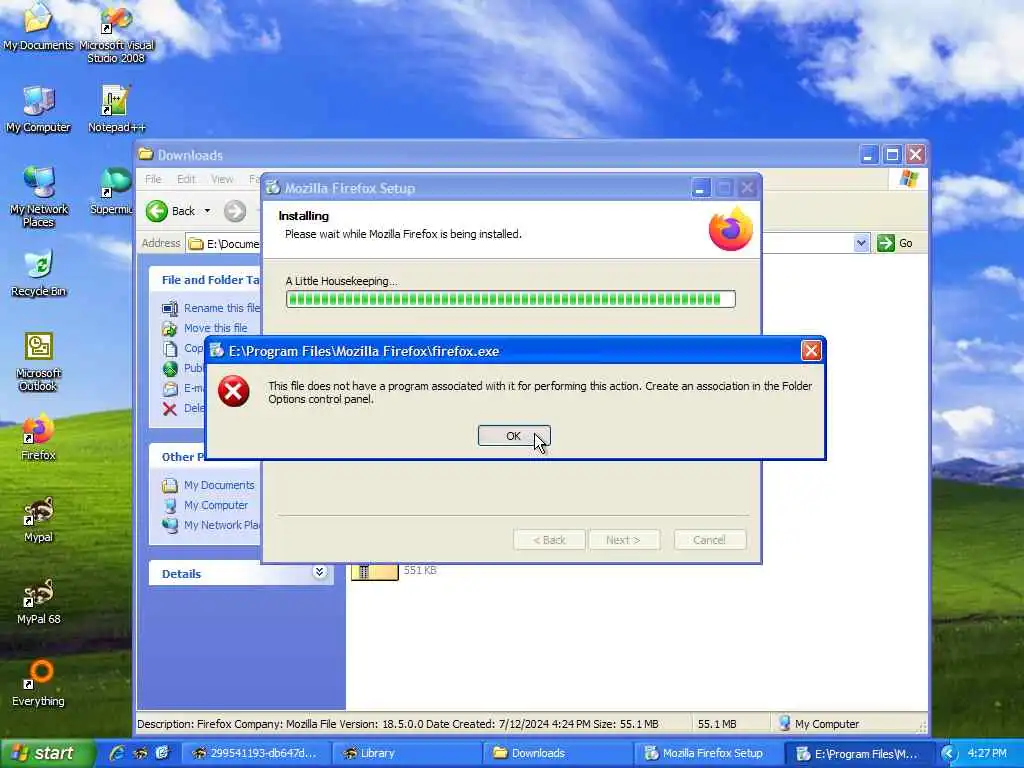
Task: Open My Computer link in Other Places
Action: [x=216, y=505]
